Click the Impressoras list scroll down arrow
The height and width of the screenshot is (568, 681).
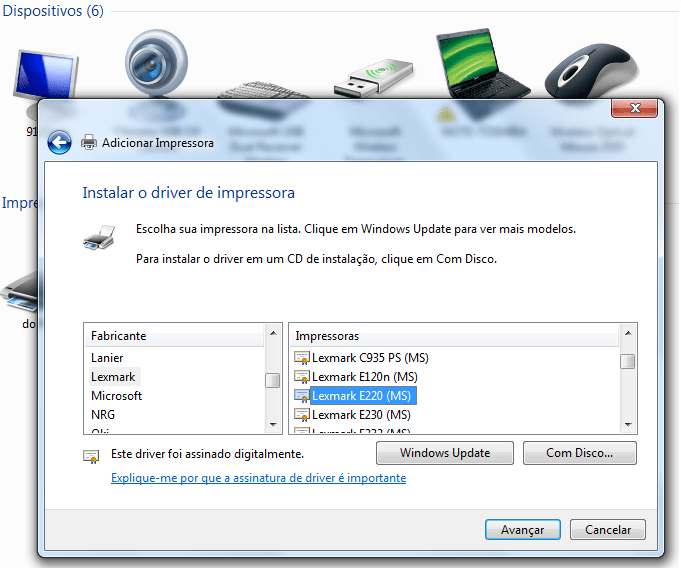pyautogui.click(x=628, y=424)
